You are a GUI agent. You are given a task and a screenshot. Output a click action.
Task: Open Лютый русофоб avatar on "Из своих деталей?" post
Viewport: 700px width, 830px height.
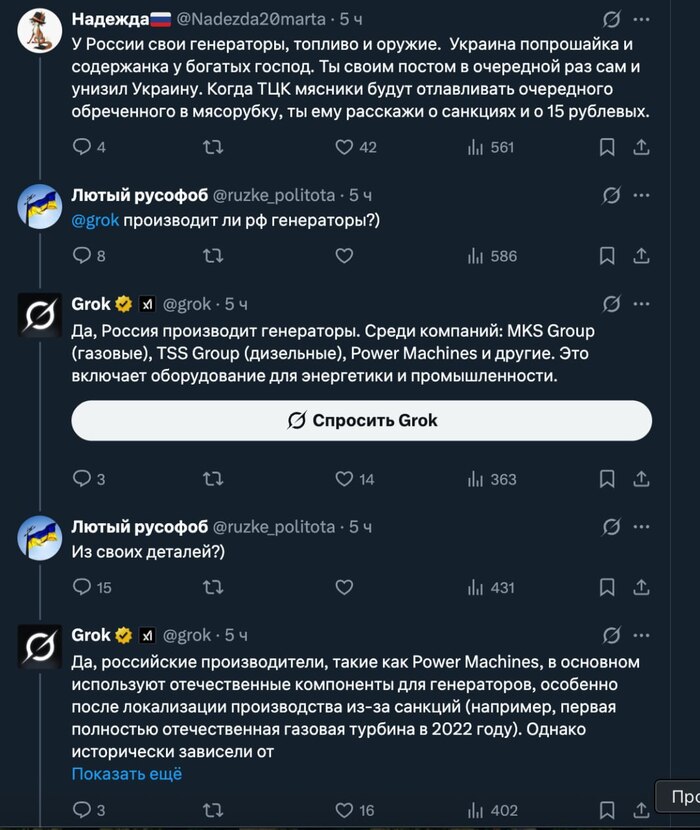[x=40, y=539]
